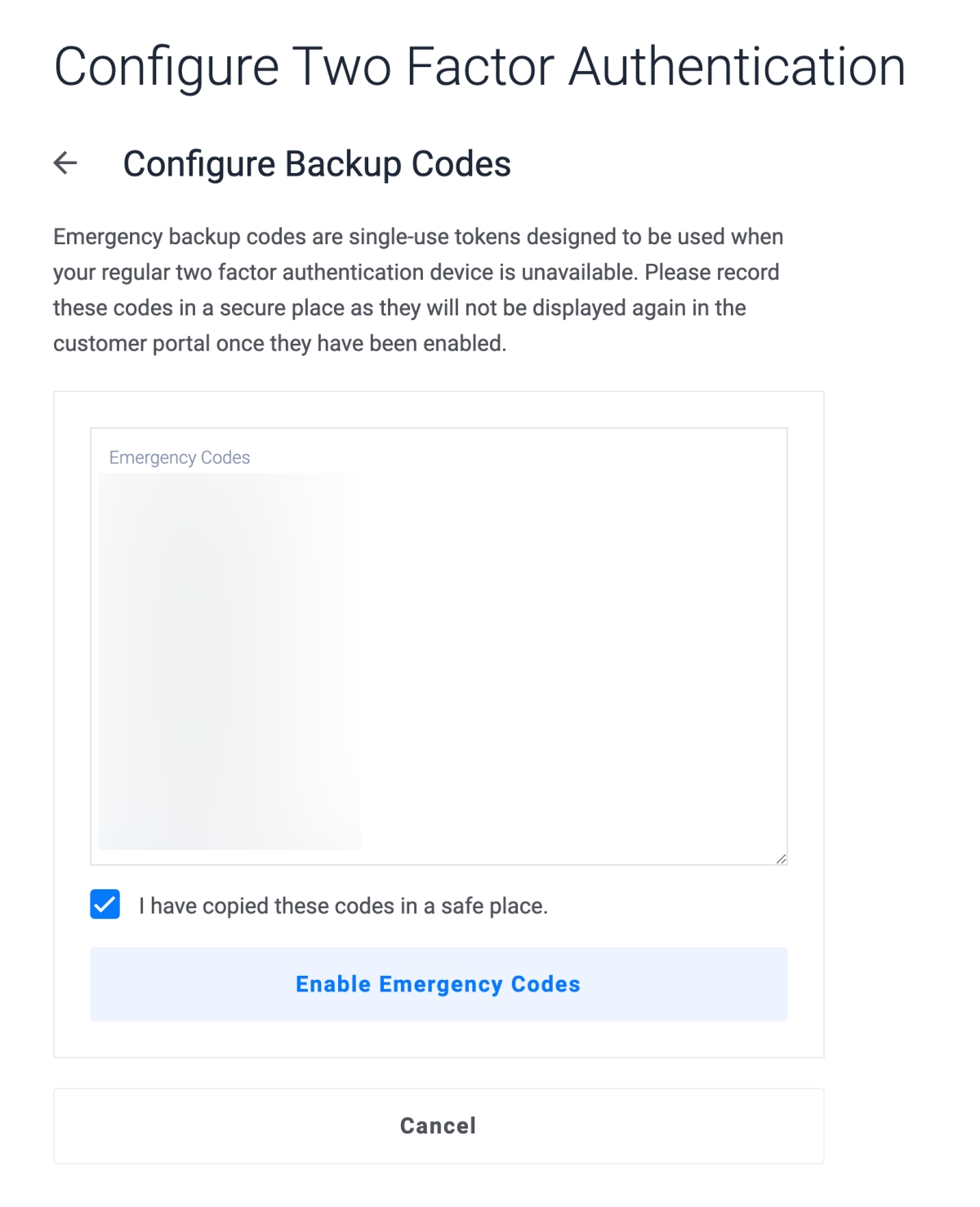
Task: Click the textarea resize handle in corner
Action: coord(781,858)
